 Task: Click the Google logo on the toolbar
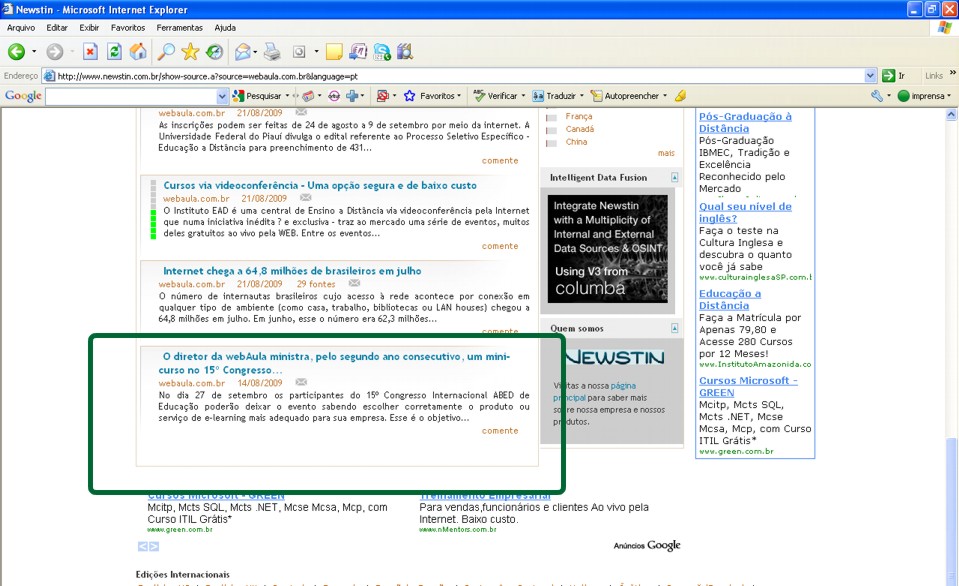pos(23,96)
